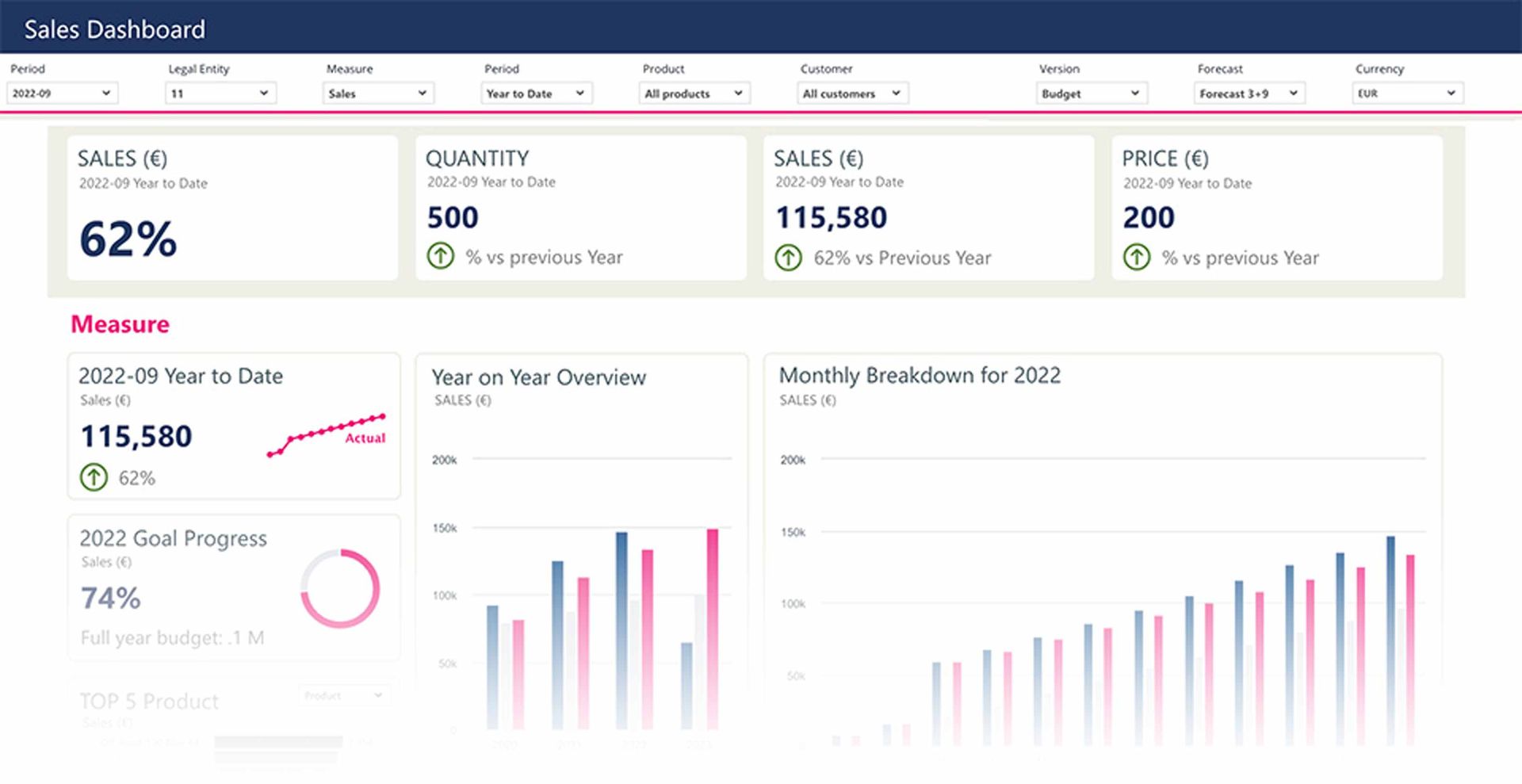1522x784 pixels.
Task: Click green up-arrow icon in Quantity card
Action: (x=441, y=256)
